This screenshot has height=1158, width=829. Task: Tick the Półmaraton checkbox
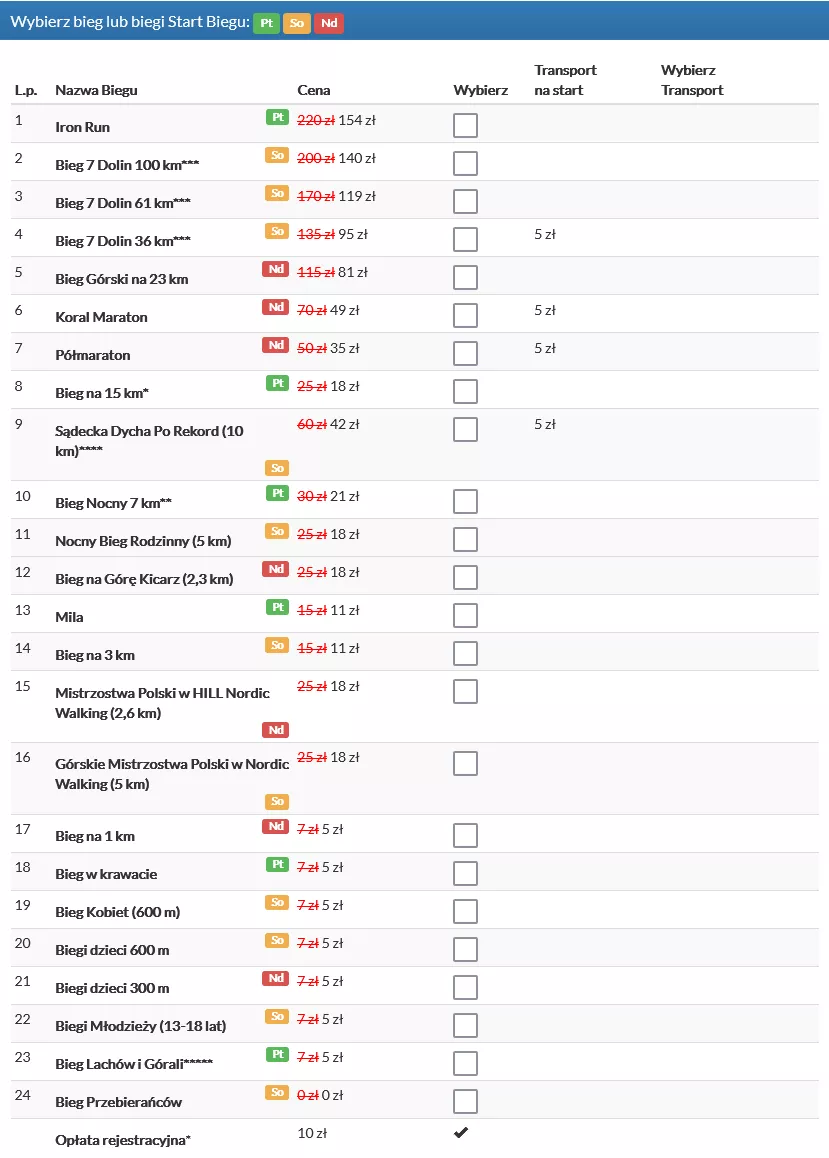[x=465, y=354]
